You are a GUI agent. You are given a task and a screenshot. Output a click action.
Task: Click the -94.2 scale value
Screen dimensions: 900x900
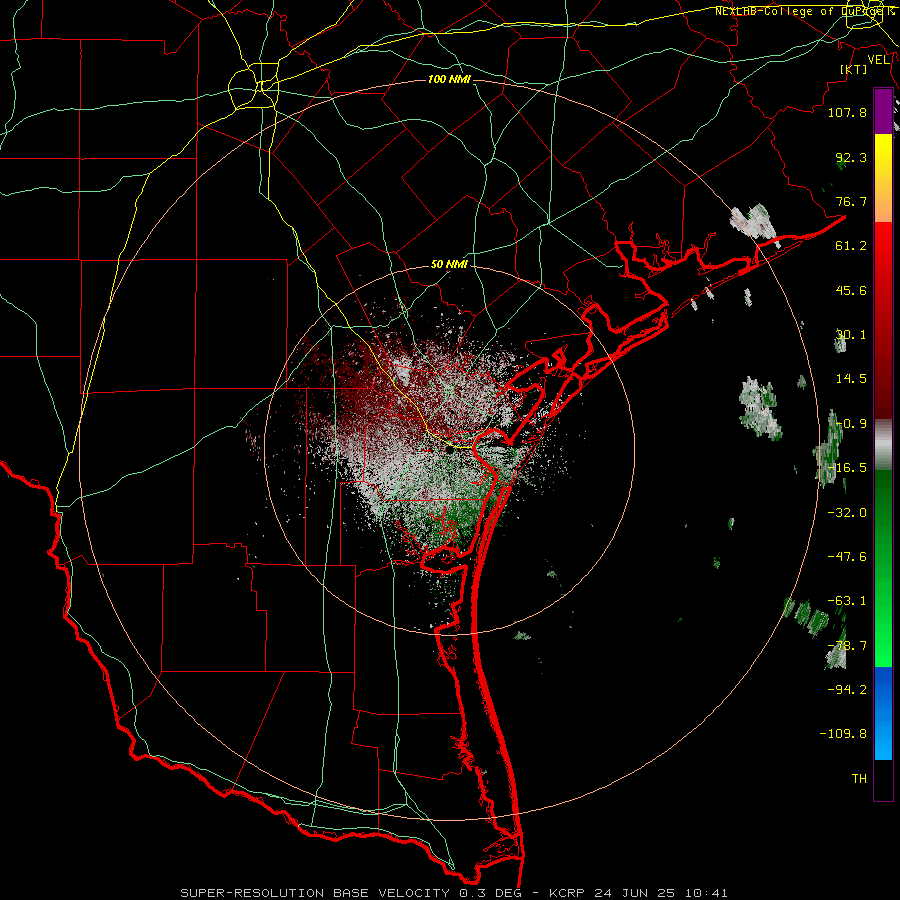pos(847,689)
